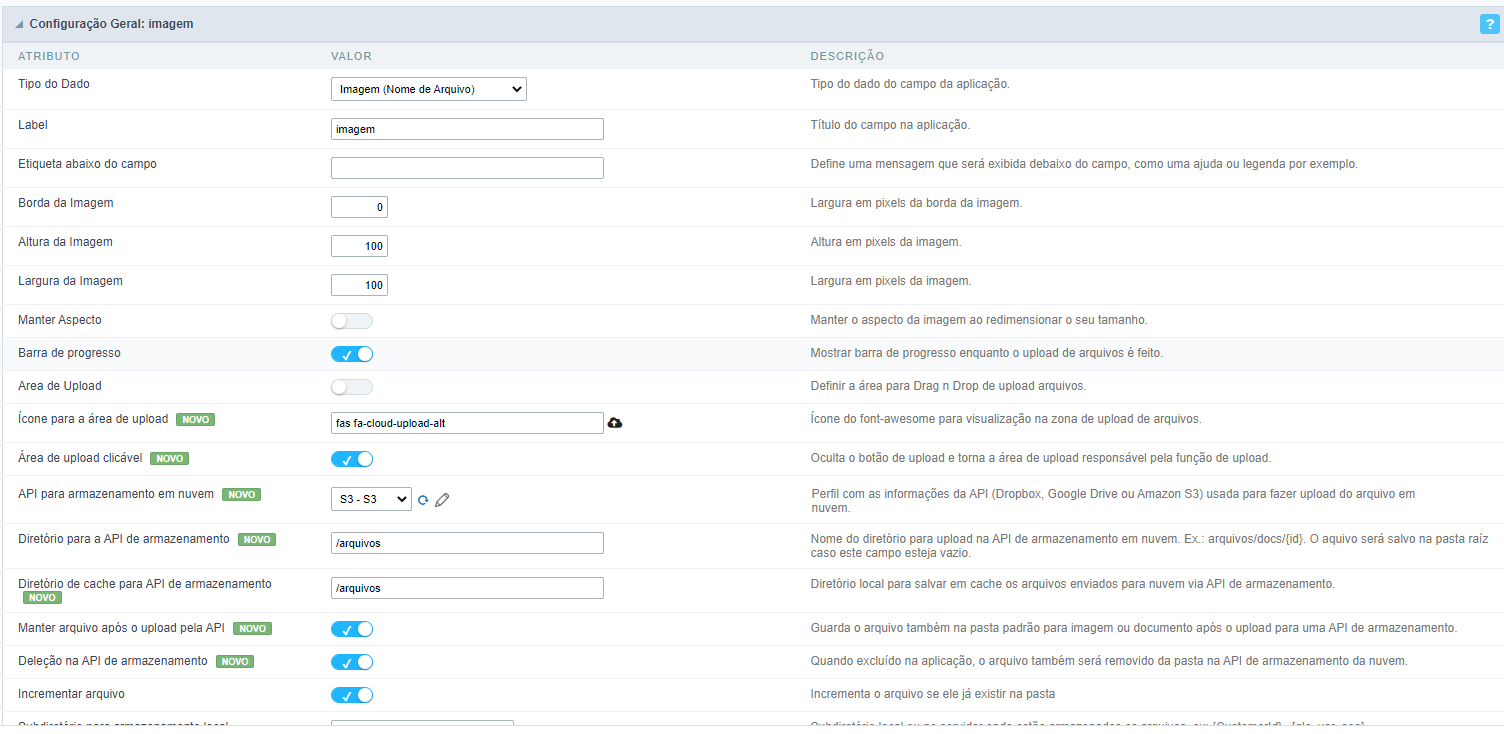The height and width of the screenshot is (734, 1504).
Task: Click the upload icon class input field
Action: [467, 423]
